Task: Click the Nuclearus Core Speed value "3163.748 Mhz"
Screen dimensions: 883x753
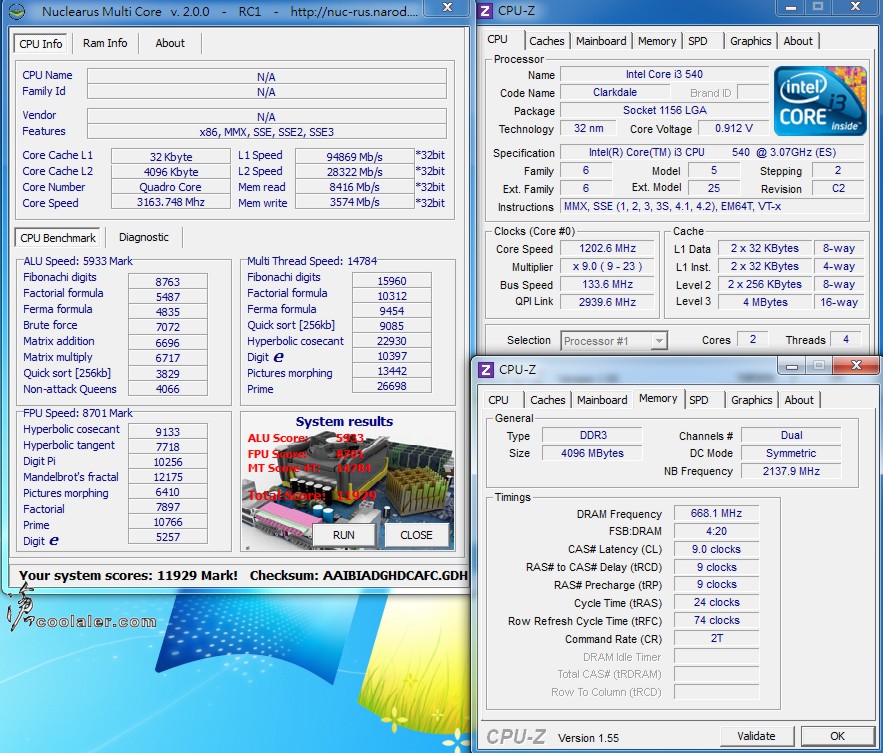Action: coord(171,202)
